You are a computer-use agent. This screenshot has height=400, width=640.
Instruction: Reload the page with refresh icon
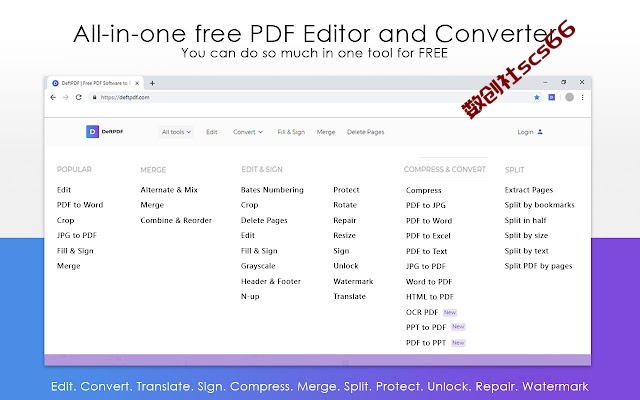[79, 97]
